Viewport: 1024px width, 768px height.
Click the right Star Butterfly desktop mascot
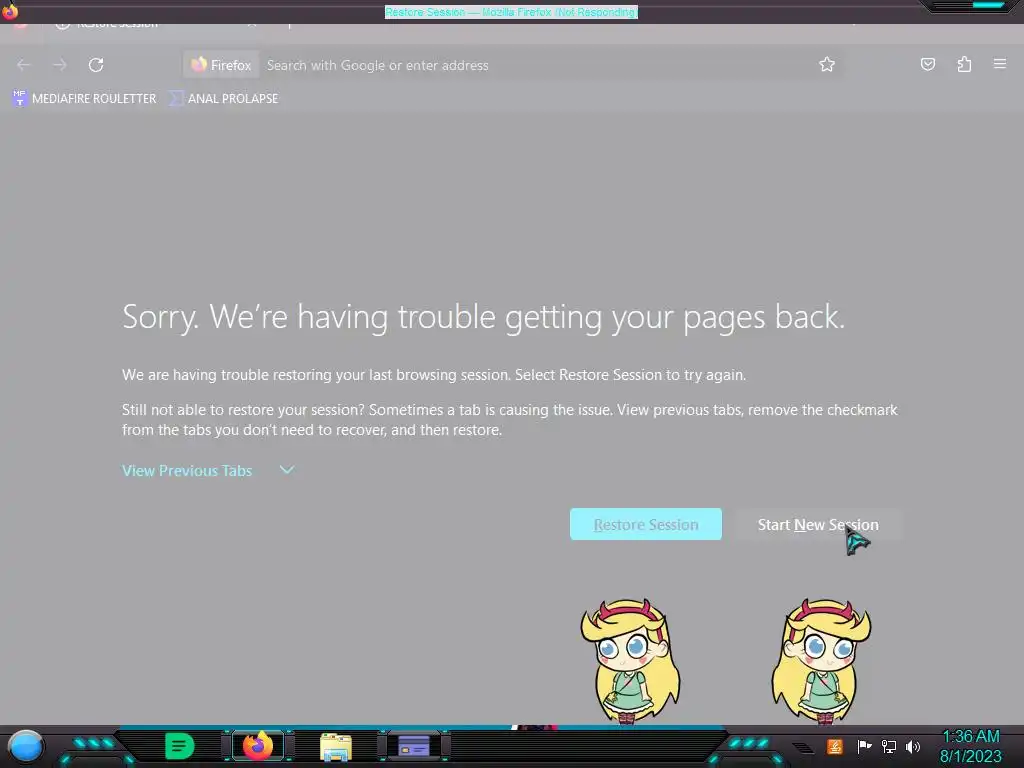coord(822,660)
